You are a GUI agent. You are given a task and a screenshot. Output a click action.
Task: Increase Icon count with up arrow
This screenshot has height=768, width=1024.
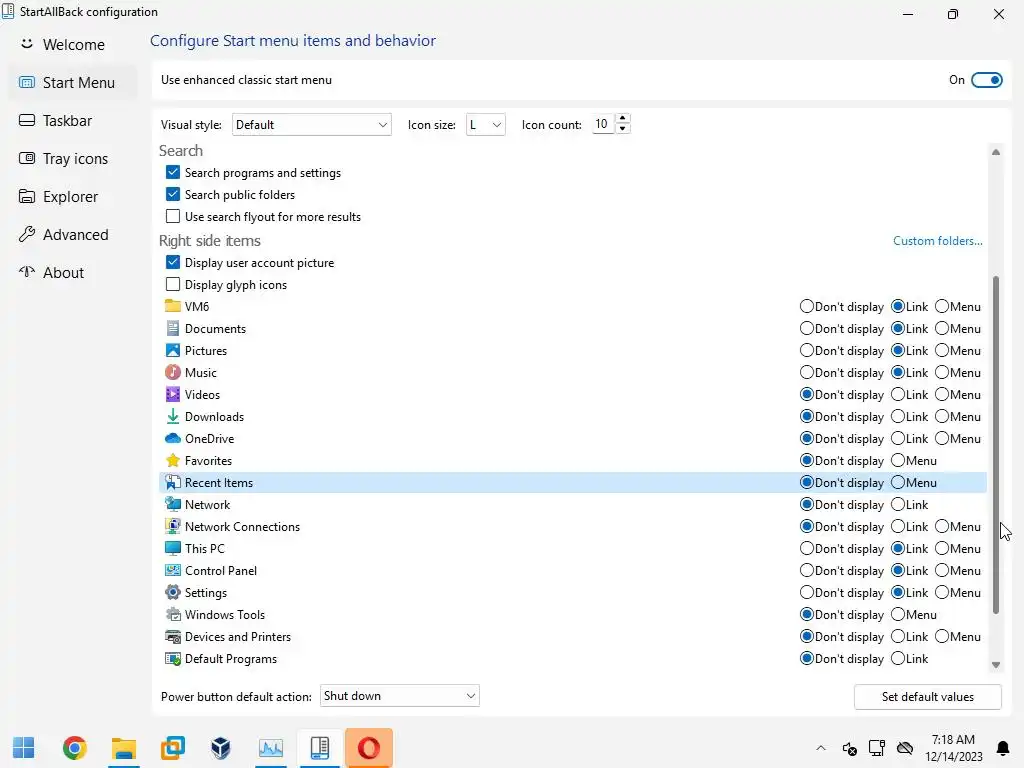(622, 119)
